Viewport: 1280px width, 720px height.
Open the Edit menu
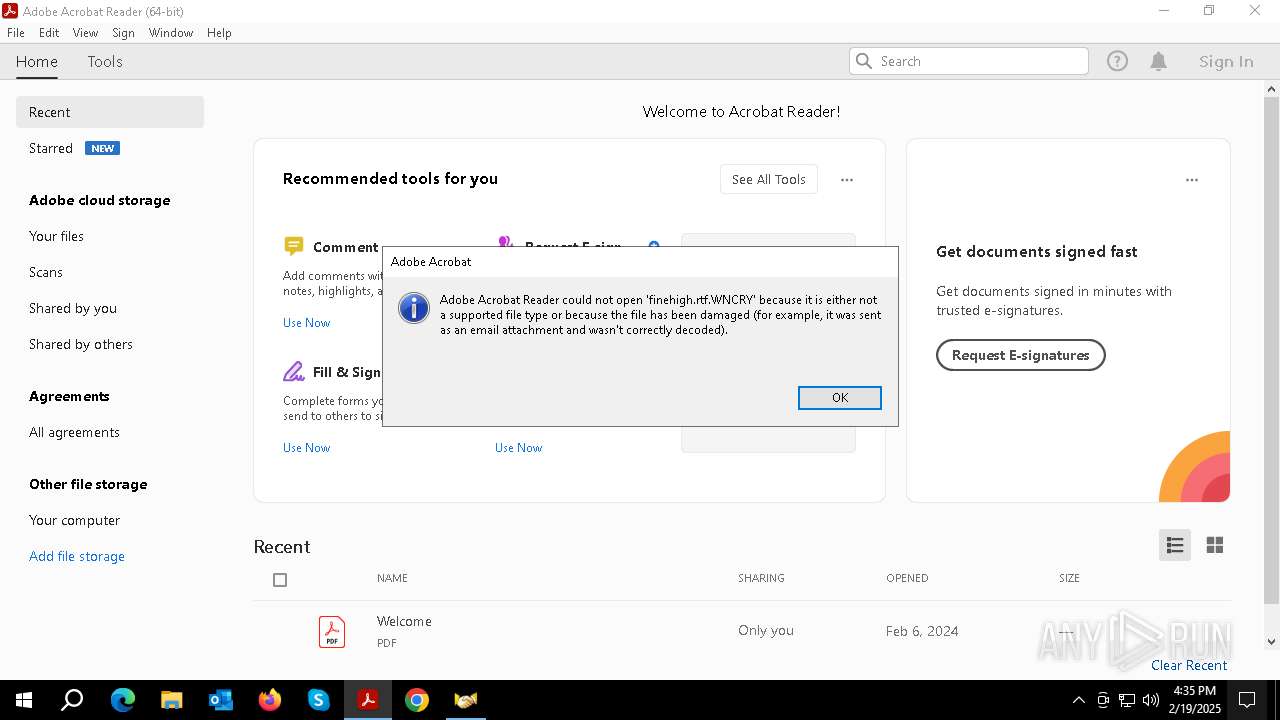(49, 33)
